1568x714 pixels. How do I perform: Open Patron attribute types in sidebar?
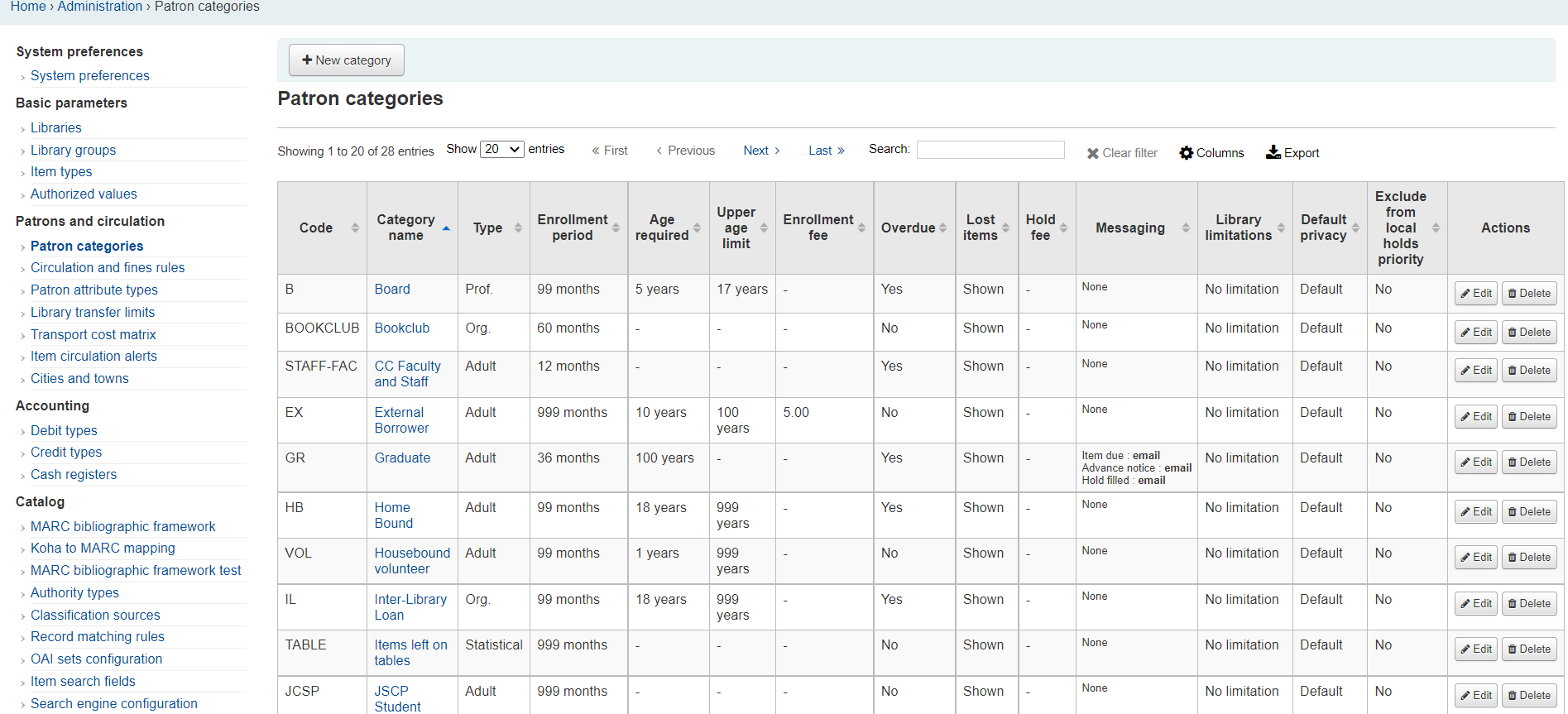coord(94,290)
